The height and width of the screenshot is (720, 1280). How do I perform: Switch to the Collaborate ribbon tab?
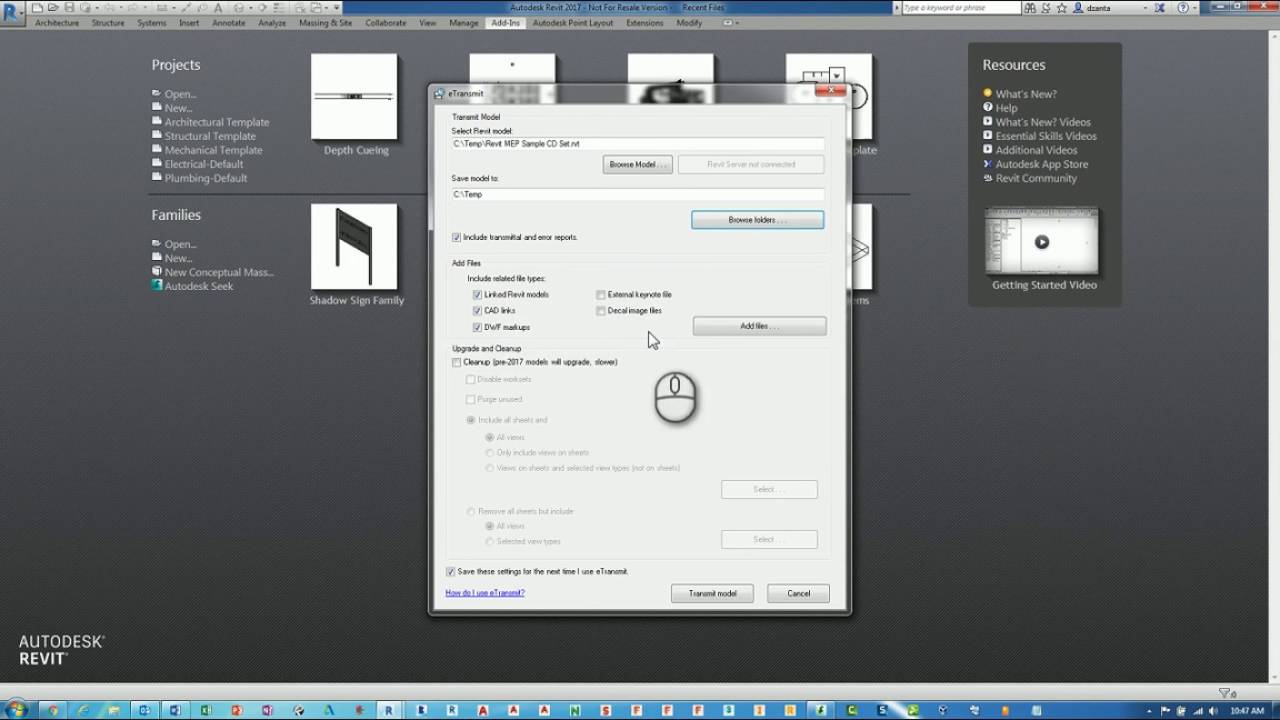(x=386, y=23)
